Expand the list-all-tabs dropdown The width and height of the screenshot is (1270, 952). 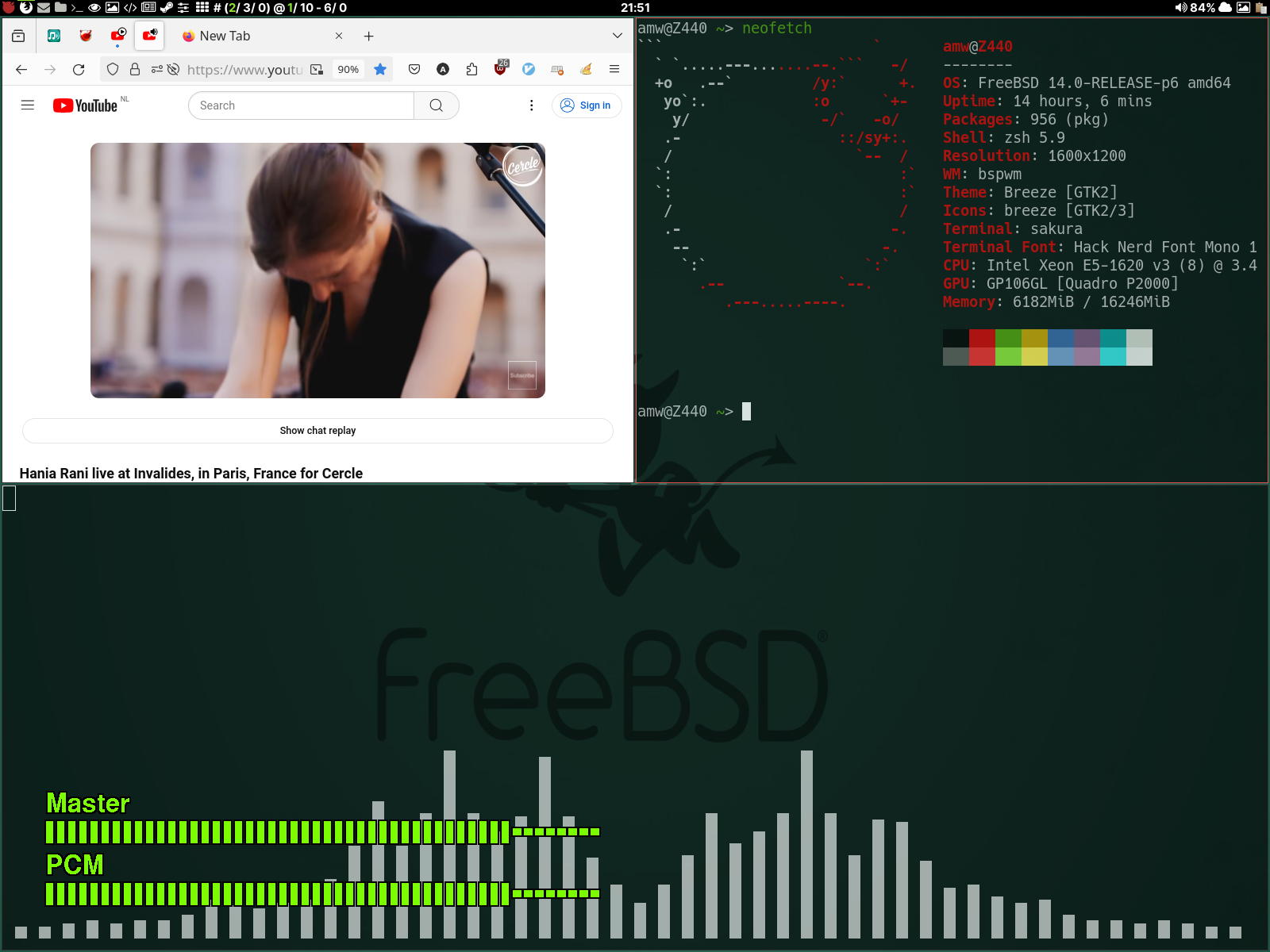tap(617, 36)
